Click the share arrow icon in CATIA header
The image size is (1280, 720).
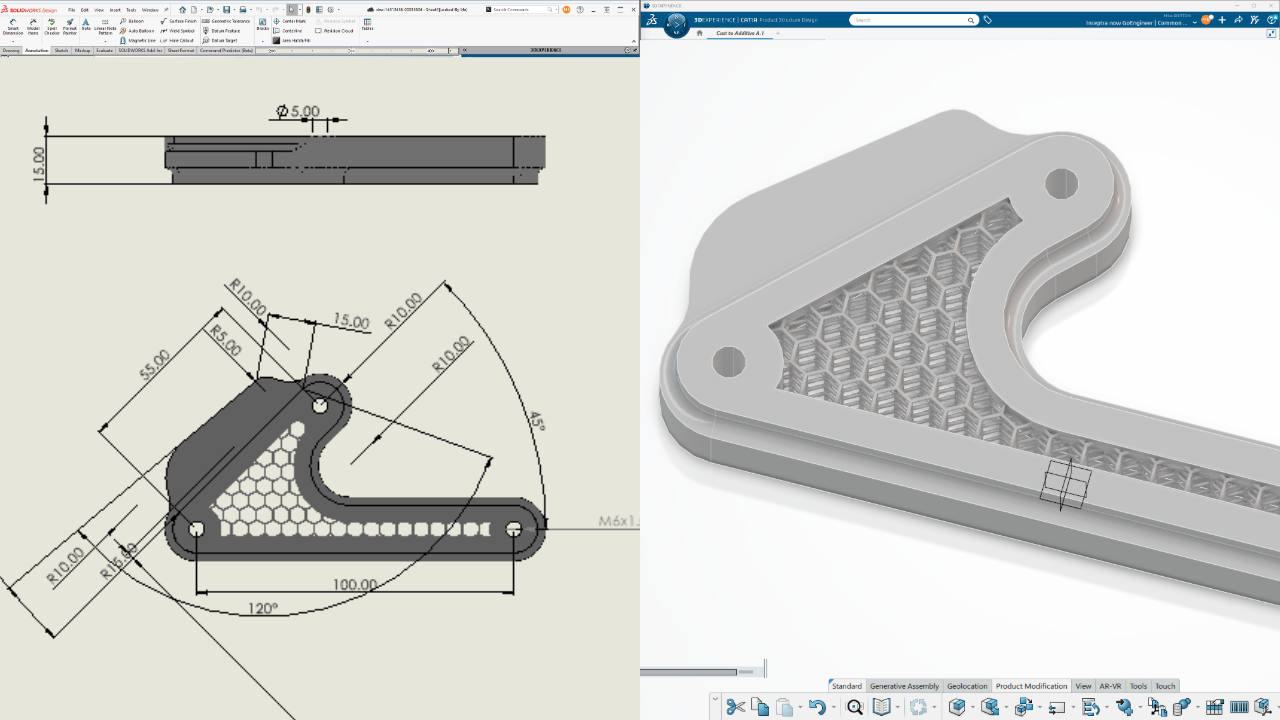(1239, 20)
